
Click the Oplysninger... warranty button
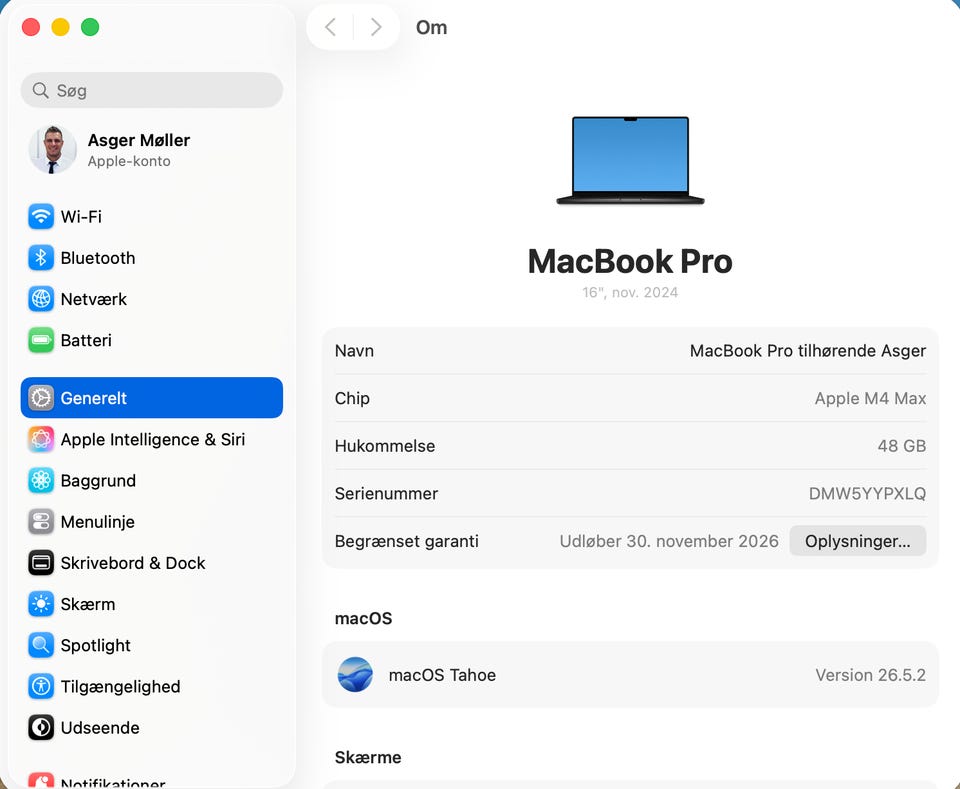[857, 541]
